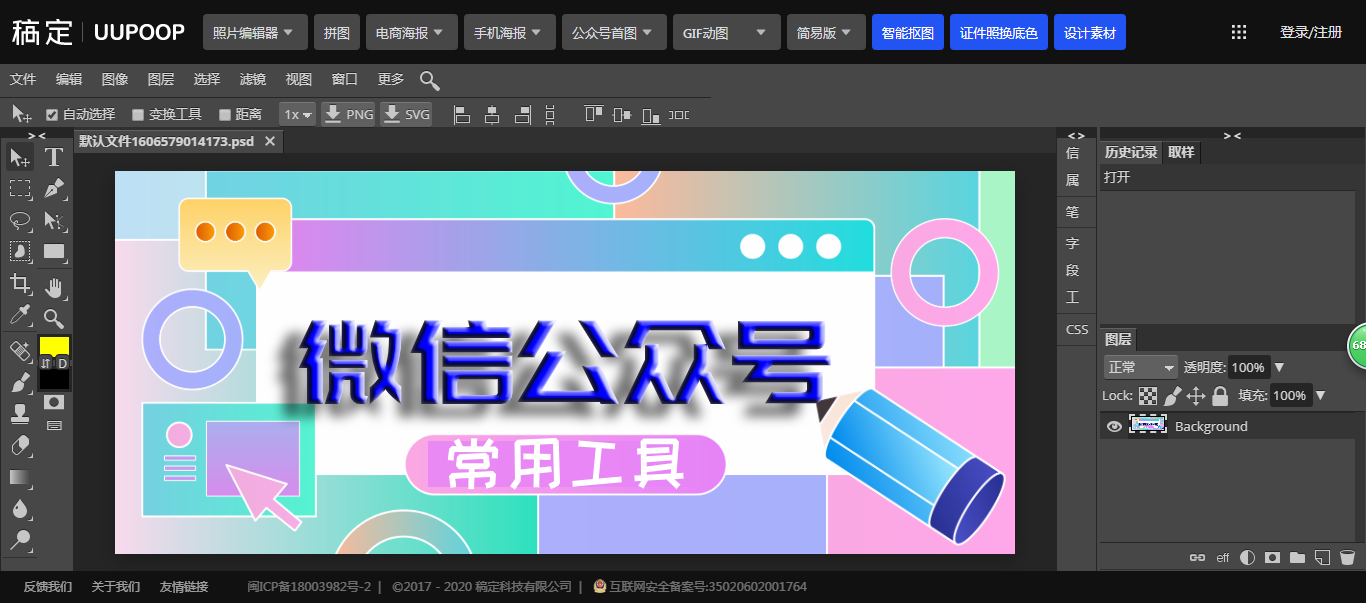Click 设计素材 button
Viewport: 1366px width, 603px height.
click(1090, 32)
